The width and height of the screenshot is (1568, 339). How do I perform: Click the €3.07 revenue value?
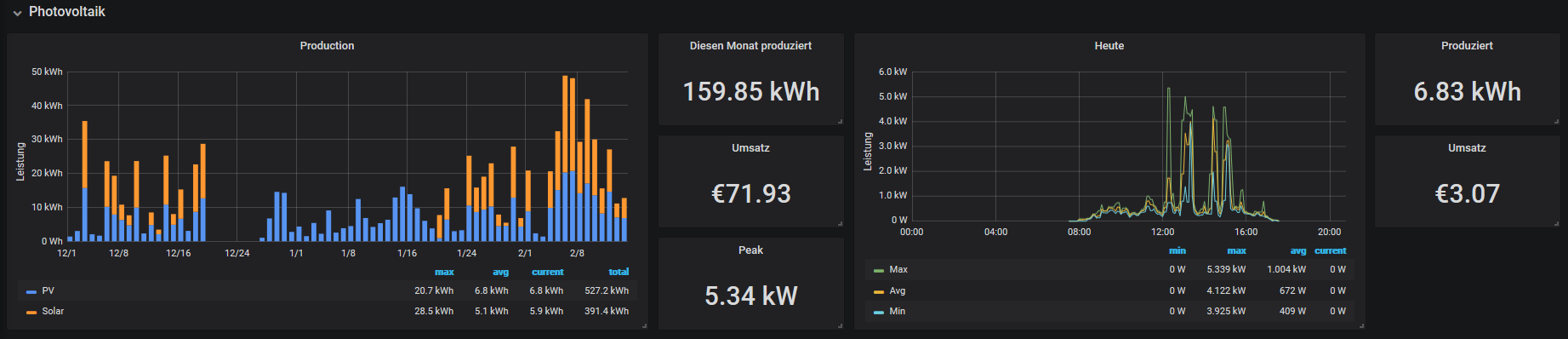pyautogui.click(x=1468, y=193)
